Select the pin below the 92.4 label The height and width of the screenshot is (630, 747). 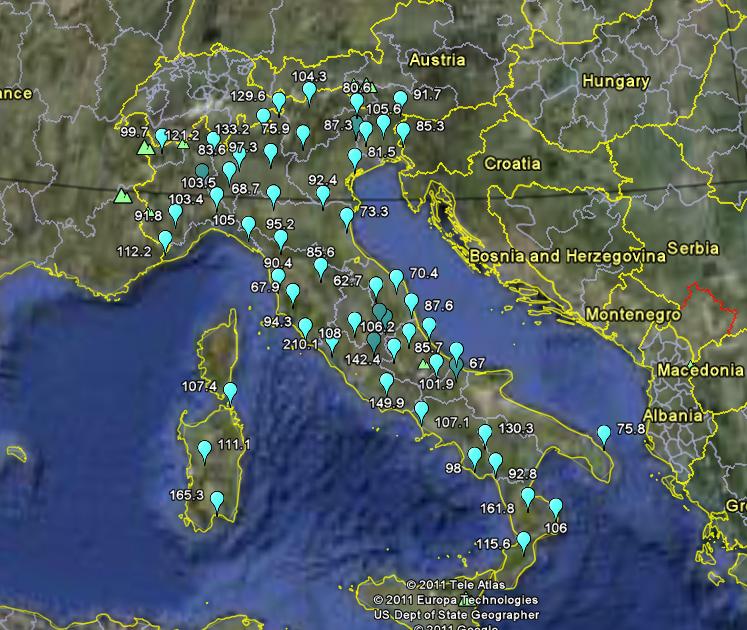(x=323, y=196)
